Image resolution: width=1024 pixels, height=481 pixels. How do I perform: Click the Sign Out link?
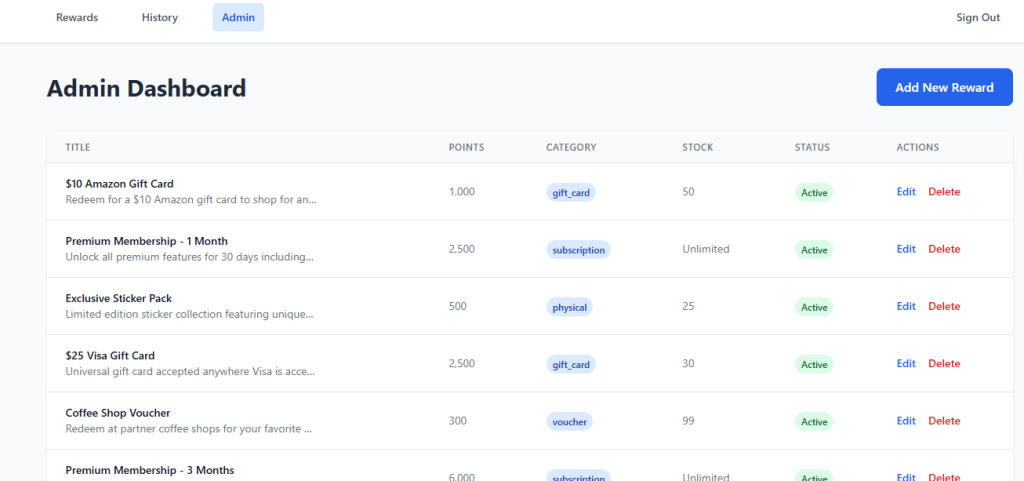click(977, 17)
